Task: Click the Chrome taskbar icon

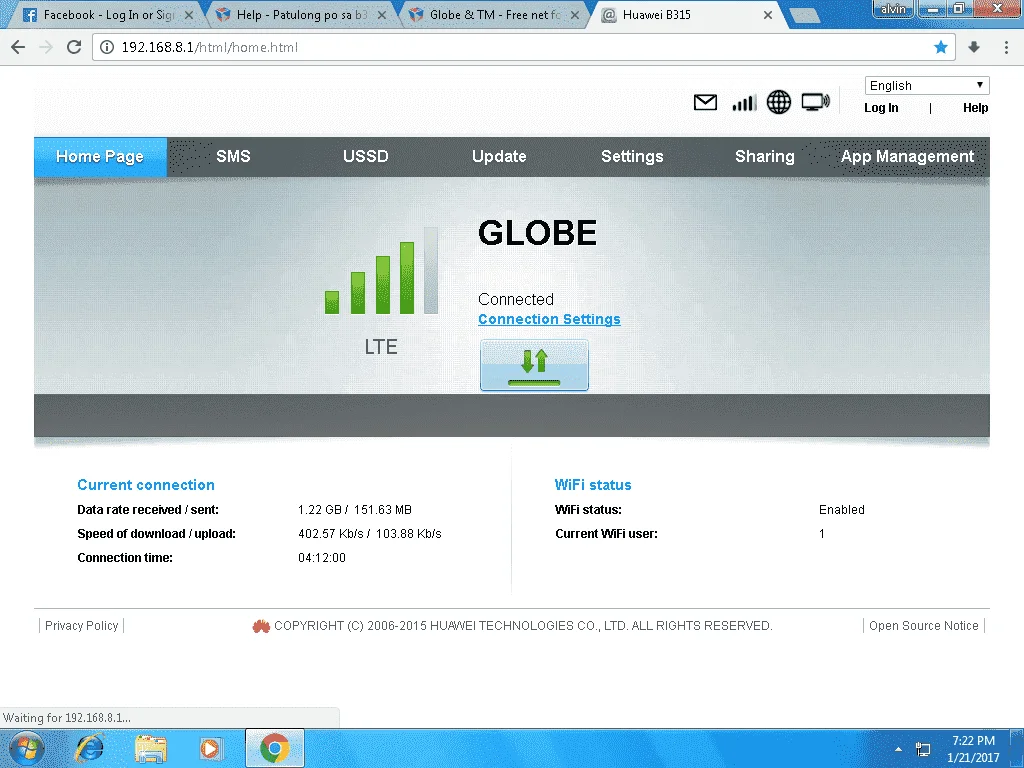Action: tap(275, 748)
